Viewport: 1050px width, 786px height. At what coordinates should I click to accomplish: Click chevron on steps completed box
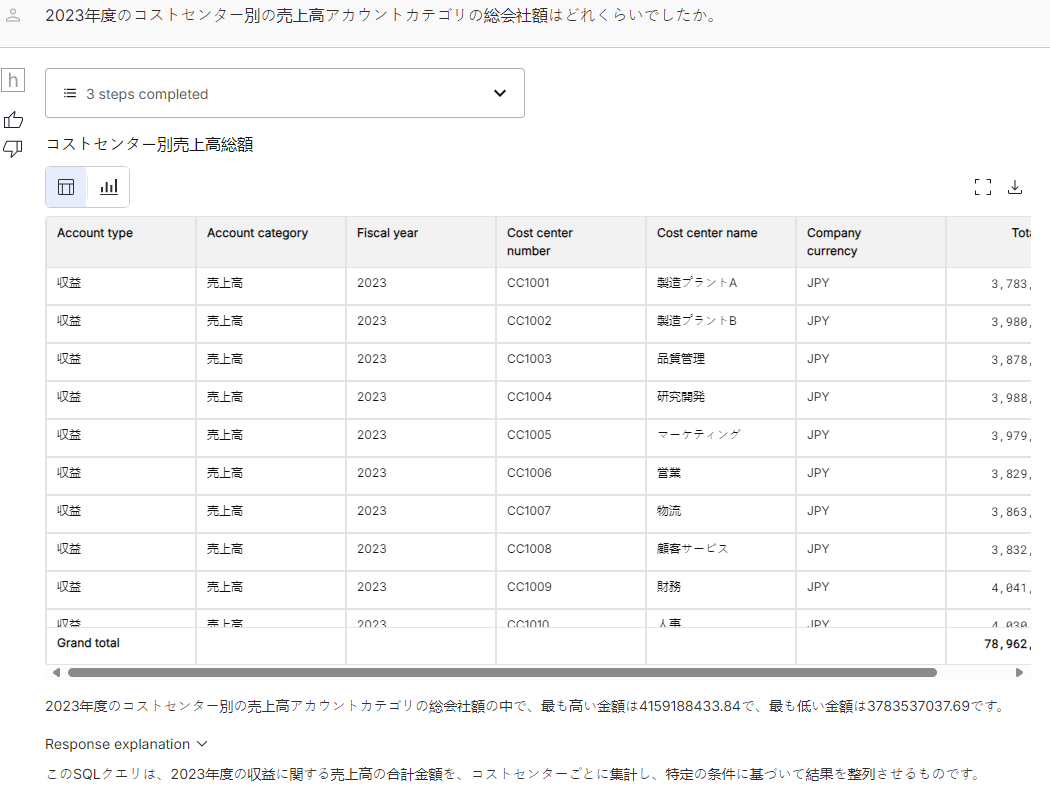coord(500,93)
